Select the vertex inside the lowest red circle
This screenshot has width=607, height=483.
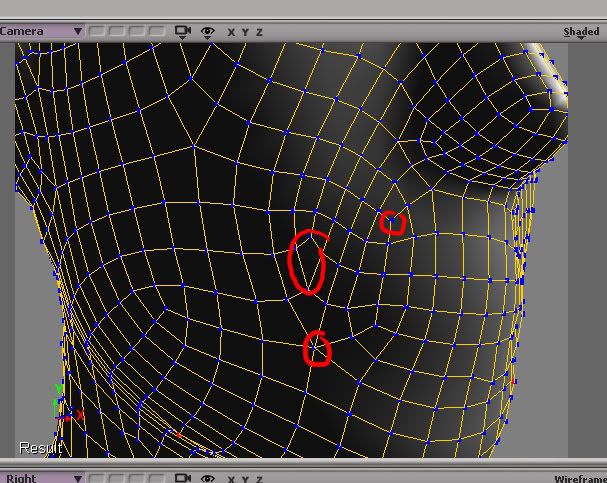point(315,348)
